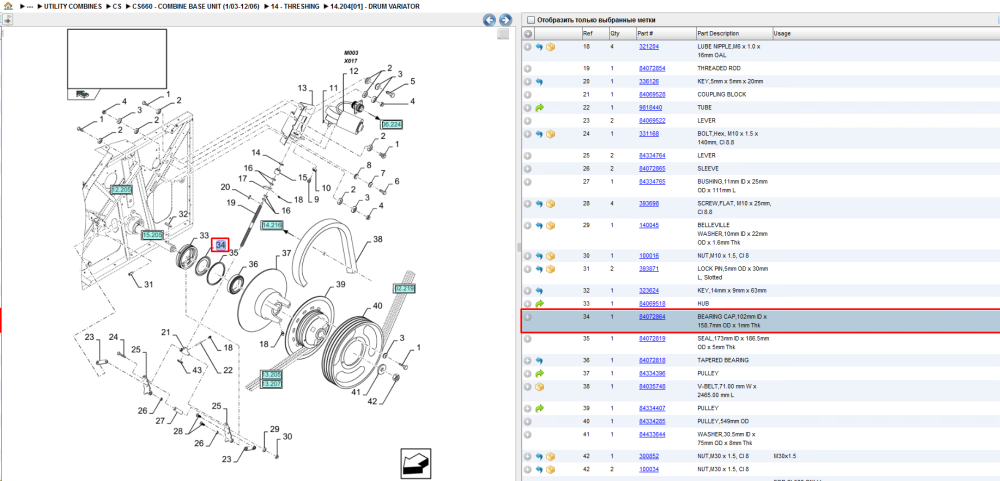
Task: Add LOCK PIN row 31 with plus icon
Action: click(528, 269)
